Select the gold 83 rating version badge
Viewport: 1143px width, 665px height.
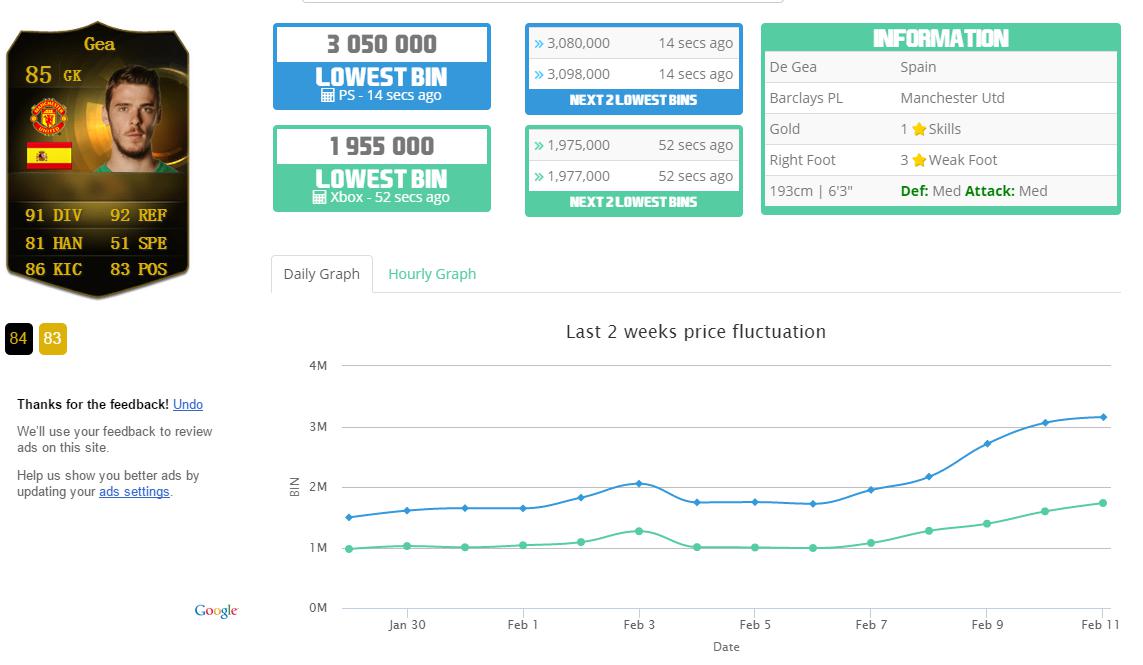pos(52,338)
